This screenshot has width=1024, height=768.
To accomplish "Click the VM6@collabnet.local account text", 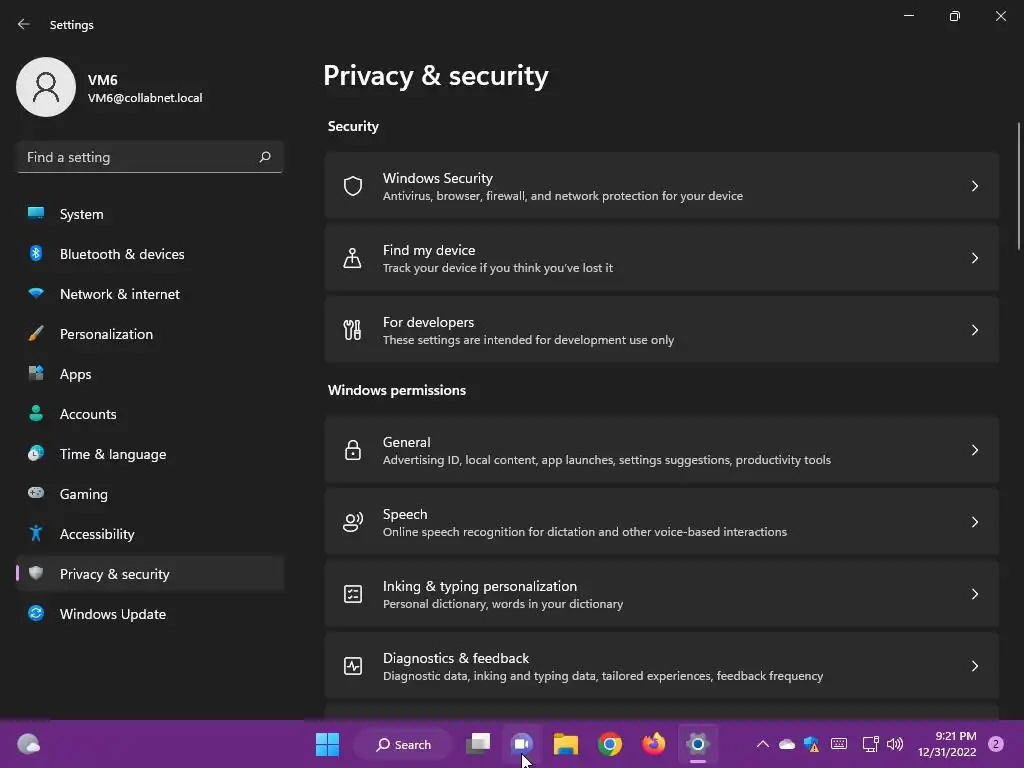I will (145, 98).
